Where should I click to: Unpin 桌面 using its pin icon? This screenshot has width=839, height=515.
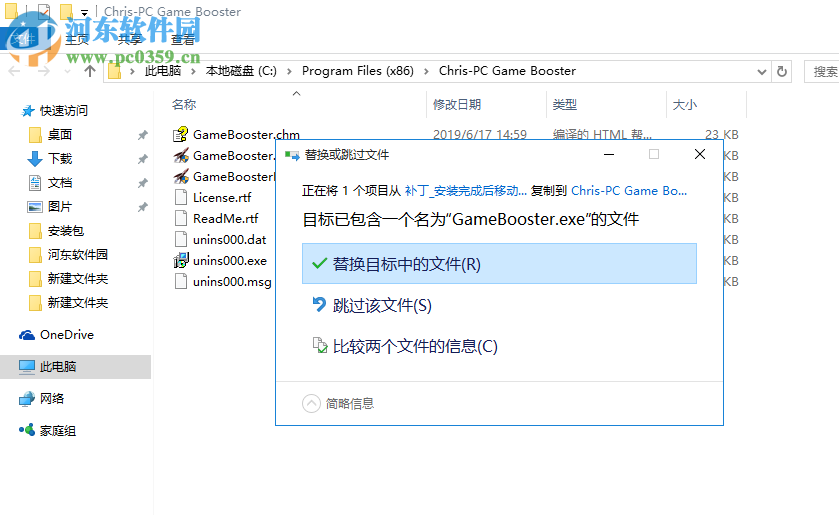pos(142,135)
